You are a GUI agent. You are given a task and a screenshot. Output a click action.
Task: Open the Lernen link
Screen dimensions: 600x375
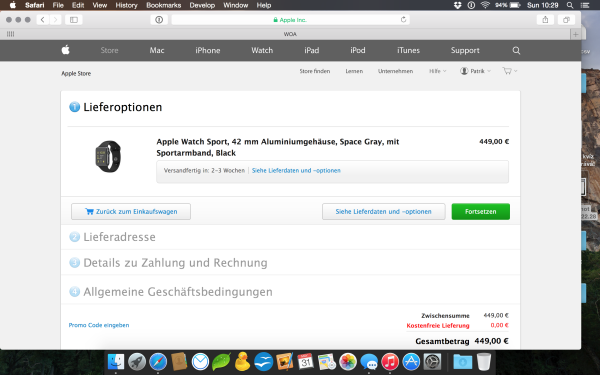354,71
